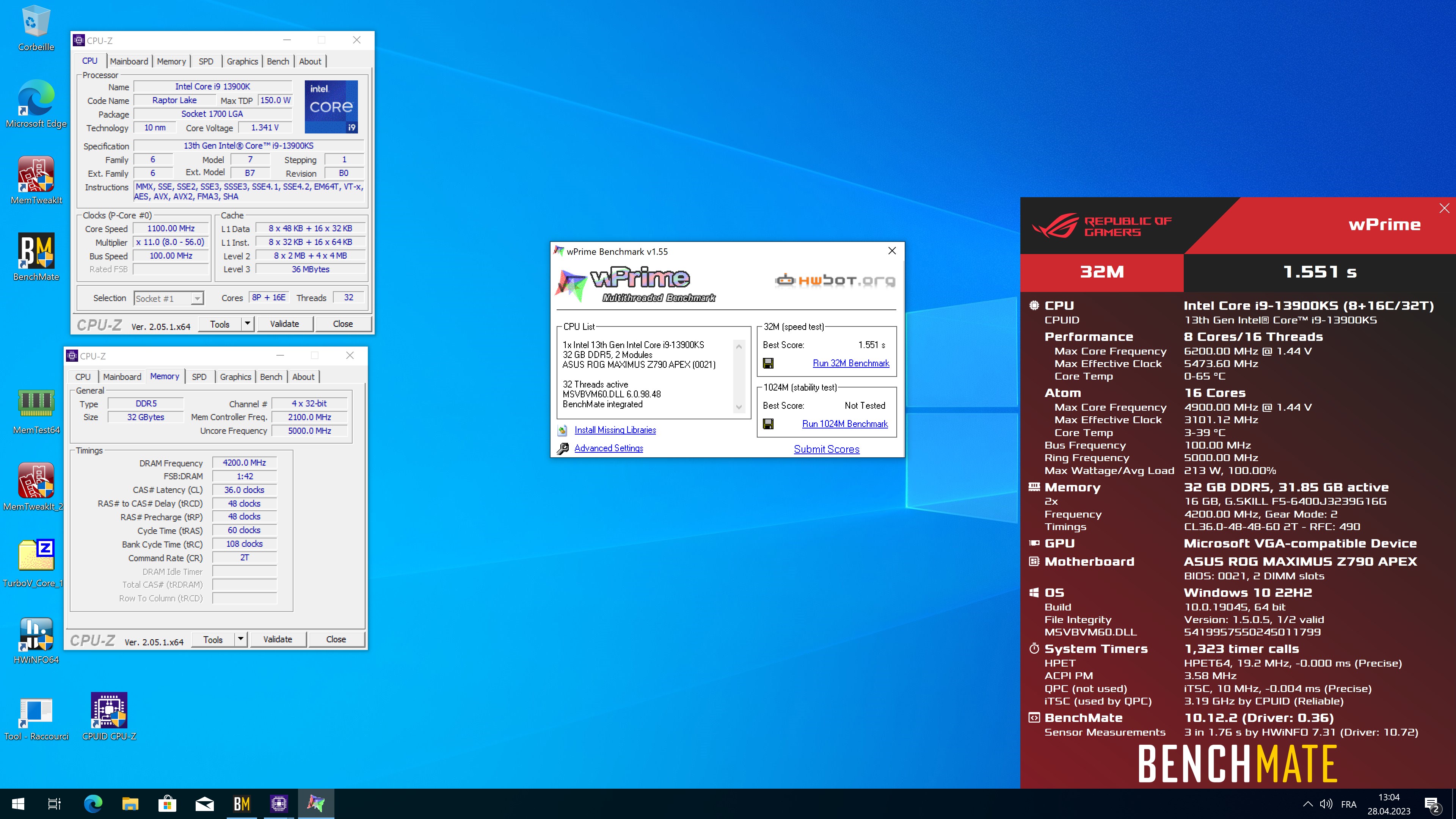1456x819 pixels.
Task: Open the Windows Start menu
Action: [18, 804]
